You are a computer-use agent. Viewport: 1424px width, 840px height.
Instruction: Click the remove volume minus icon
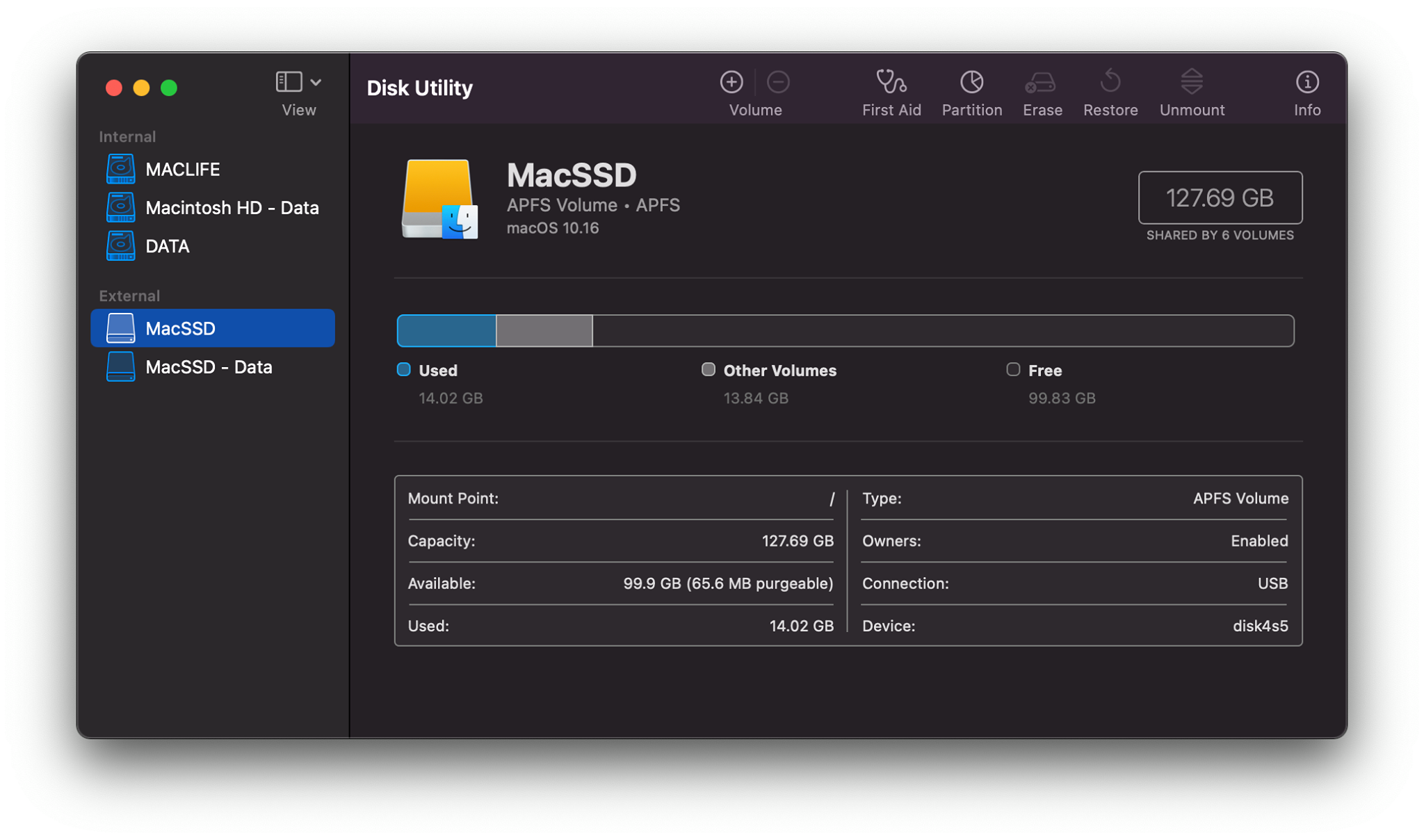[x=778, y=82]
